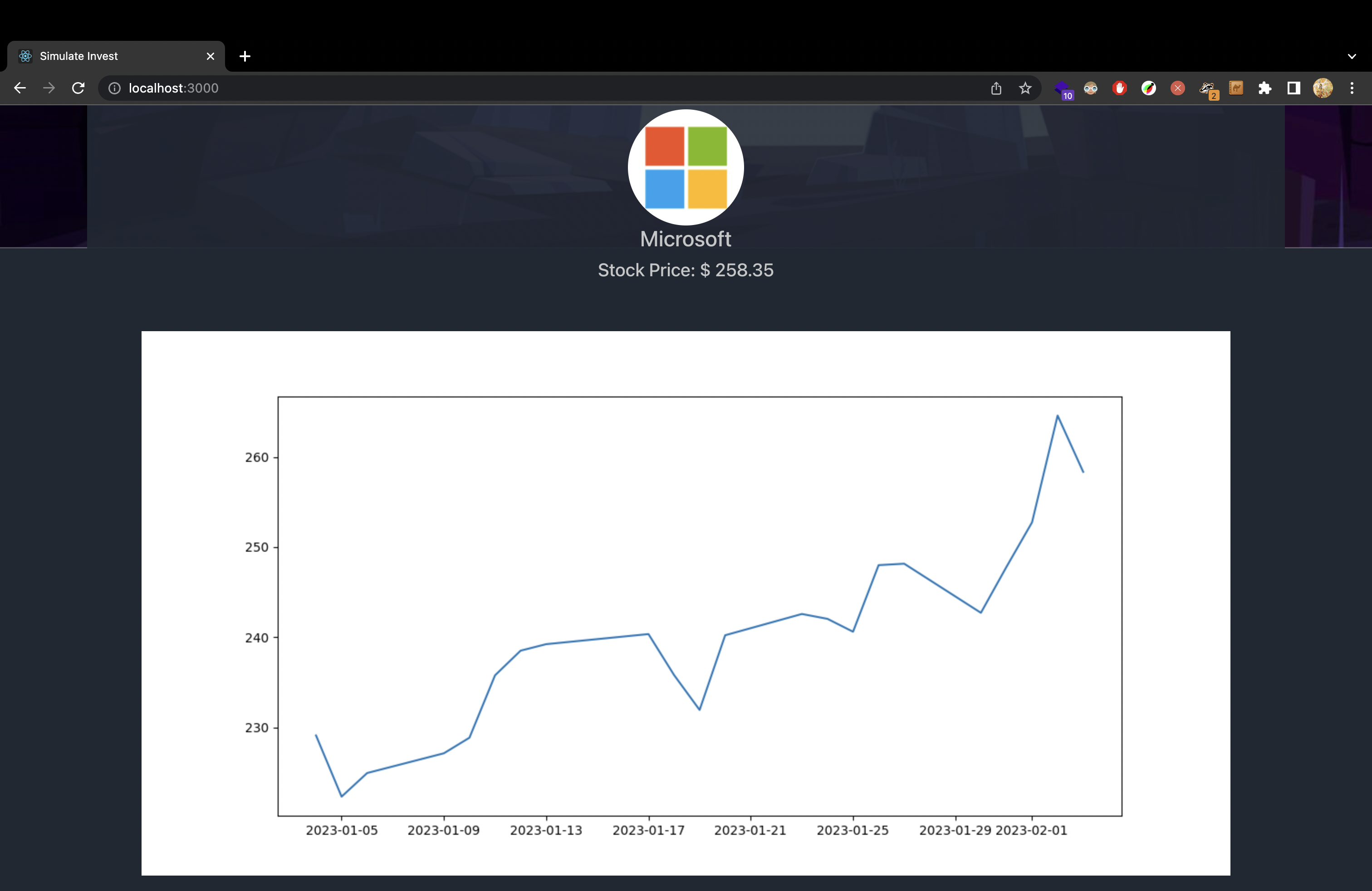The height and width of the screenshot is (891, 1372).
Task: View site information icon
Action: pos(115,88)
